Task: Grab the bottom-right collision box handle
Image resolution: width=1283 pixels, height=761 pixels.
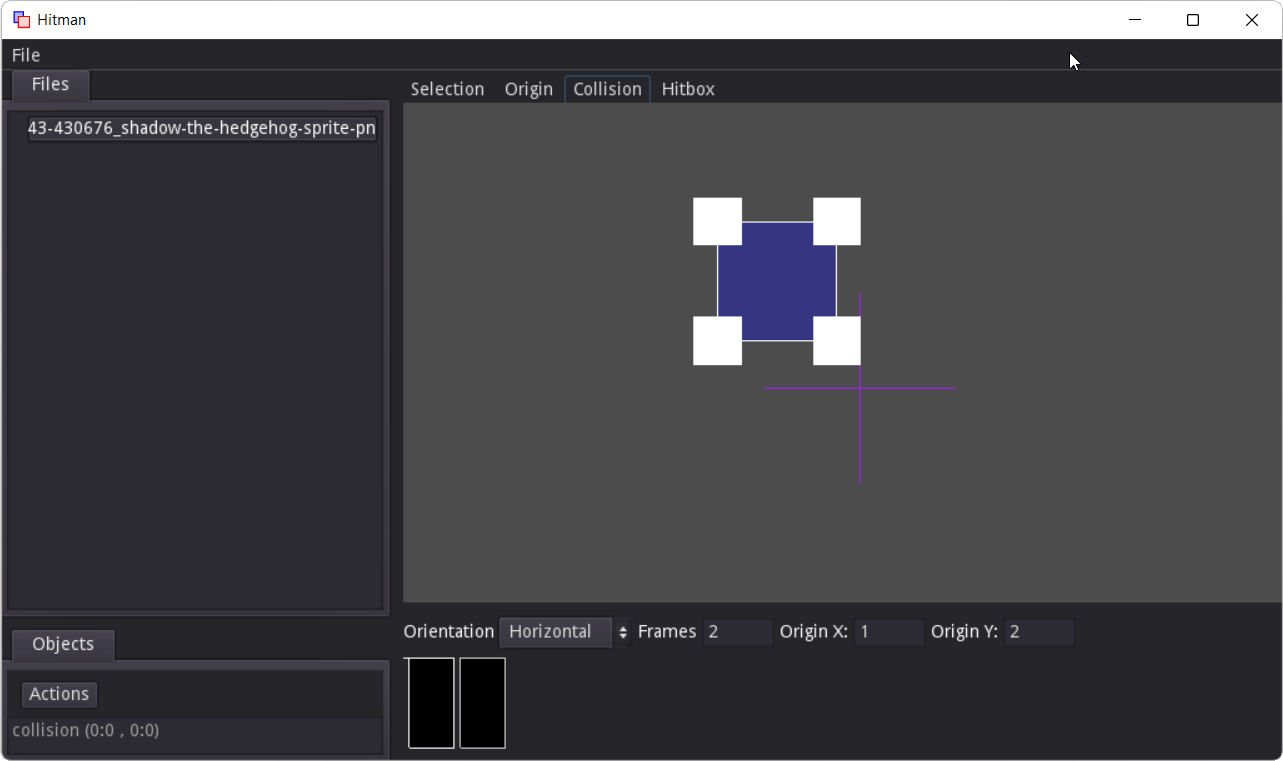Action: coord(837,341)
